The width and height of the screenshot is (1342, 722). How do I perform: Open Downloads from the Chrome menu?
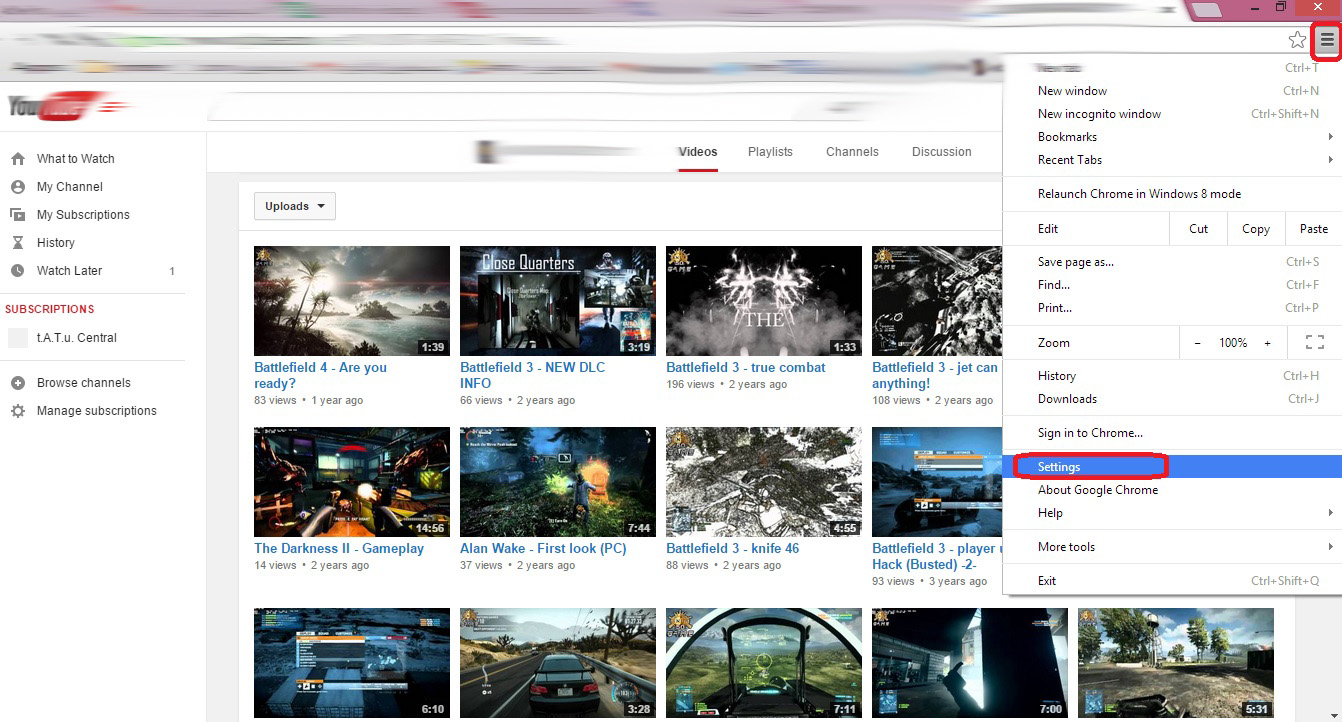coord(1171,399)
